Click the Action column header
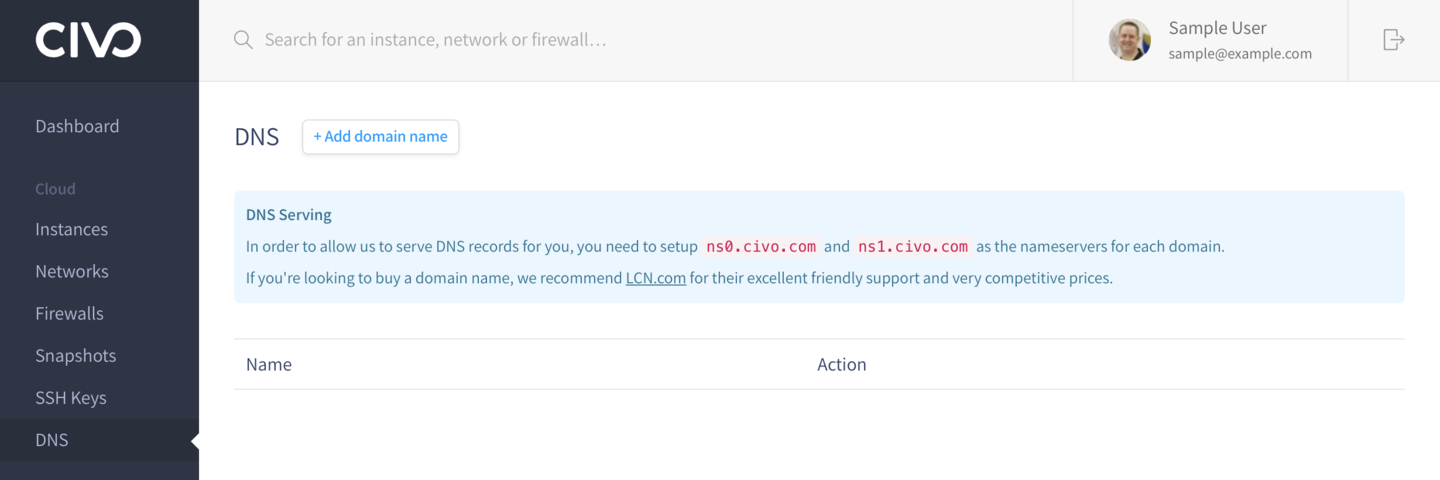Screen dimensions: 1440x480 tap(842, 364)
